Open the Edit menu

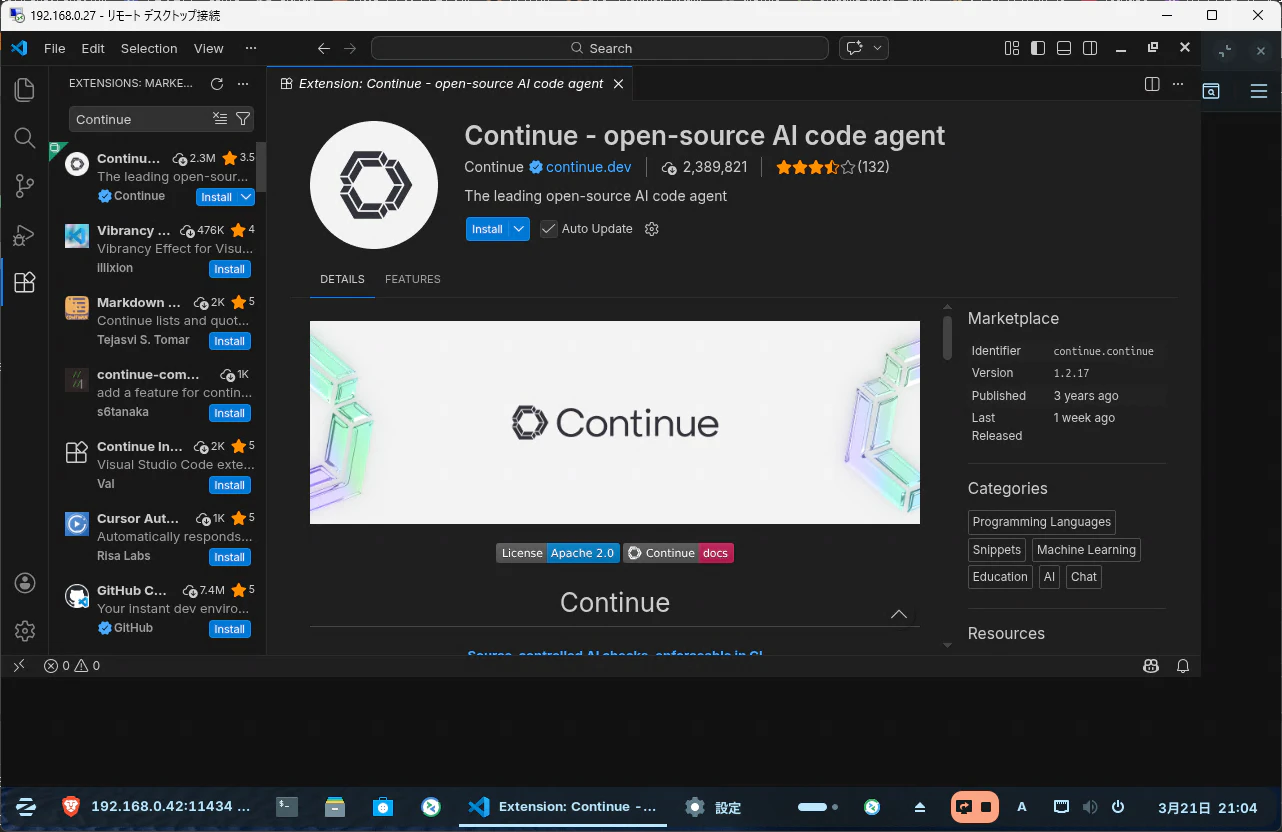(93, 48)
